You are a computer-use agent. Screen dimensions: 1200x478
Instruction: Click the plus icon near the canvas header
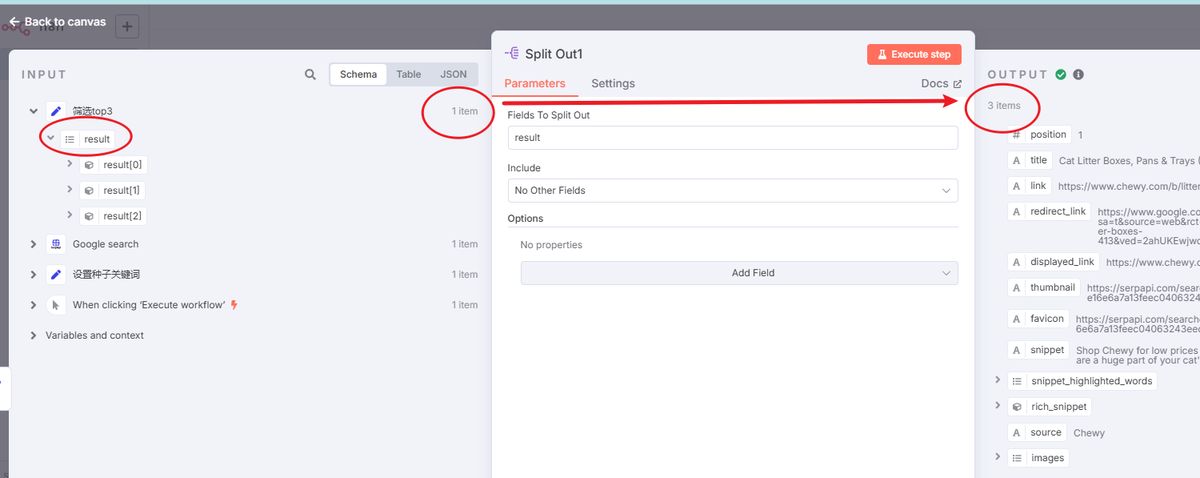[127, 27]
